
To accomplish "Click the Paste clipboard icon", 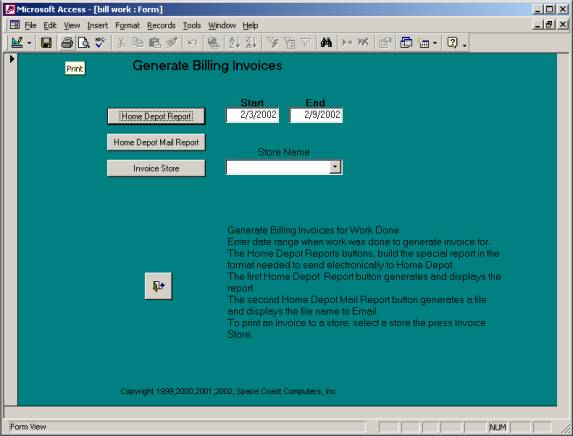I will (x=155, y=43).
